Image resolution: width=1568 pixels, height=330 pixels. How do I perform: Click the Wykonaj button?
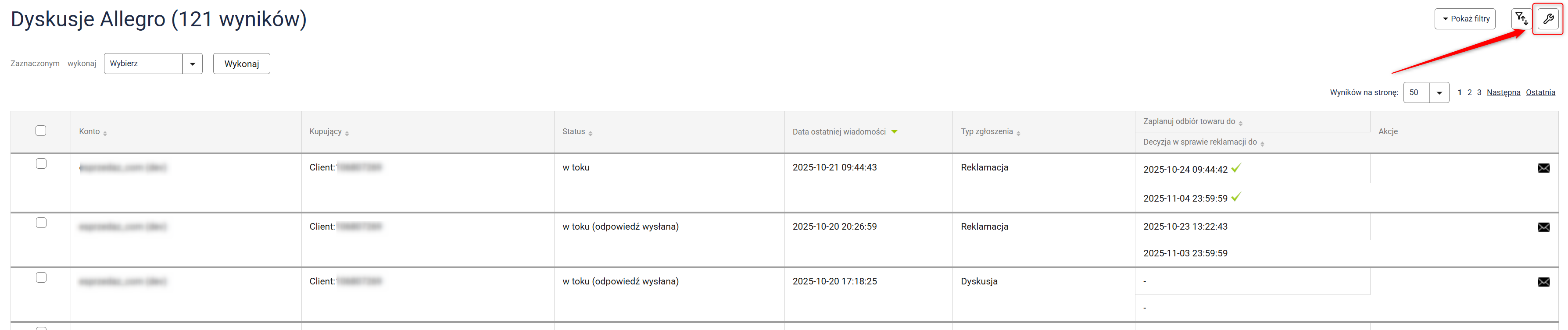[241, 64]
